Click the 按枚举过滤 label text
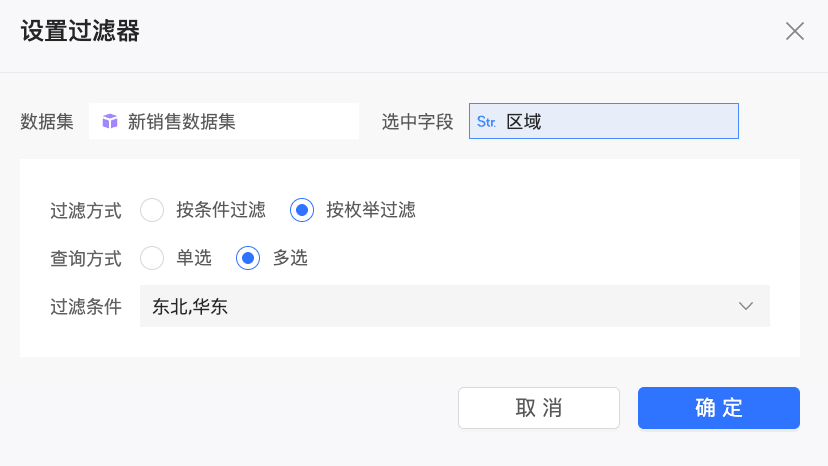This screenshot has height=466, width=828. coord(371,210)
